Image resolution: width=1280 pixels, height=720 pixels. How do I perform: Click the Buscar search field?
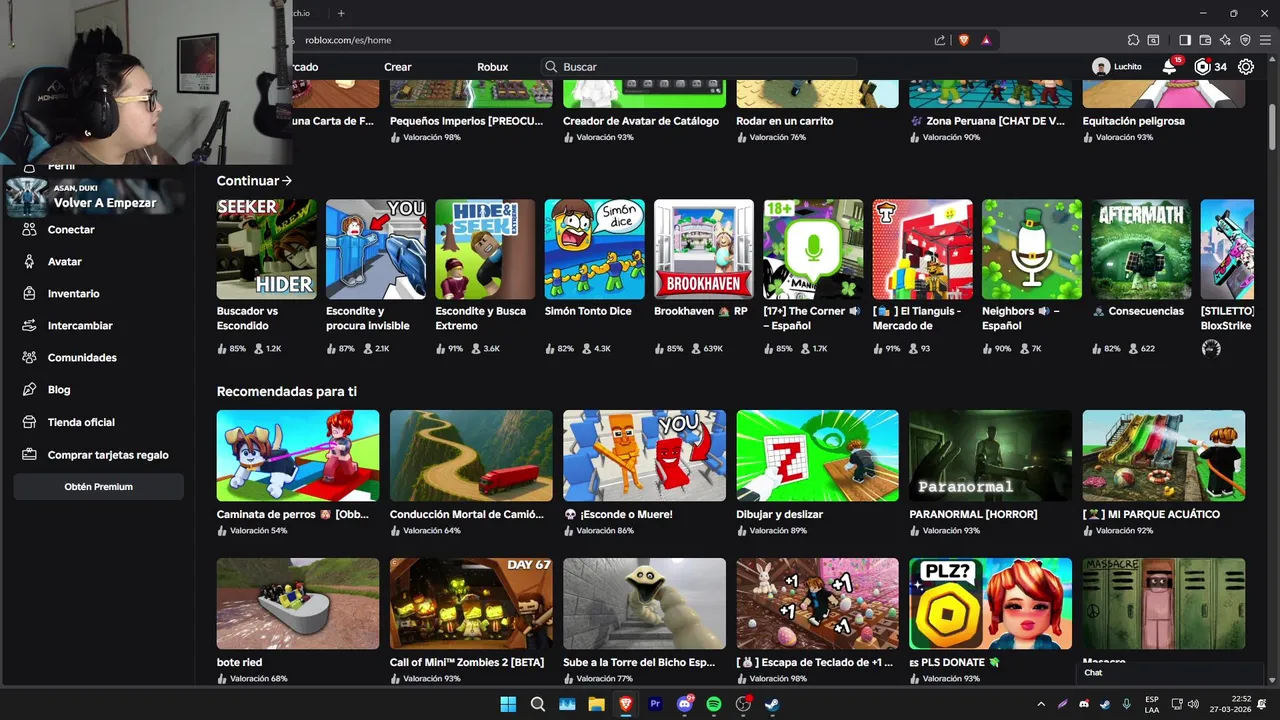pos(700,67)
